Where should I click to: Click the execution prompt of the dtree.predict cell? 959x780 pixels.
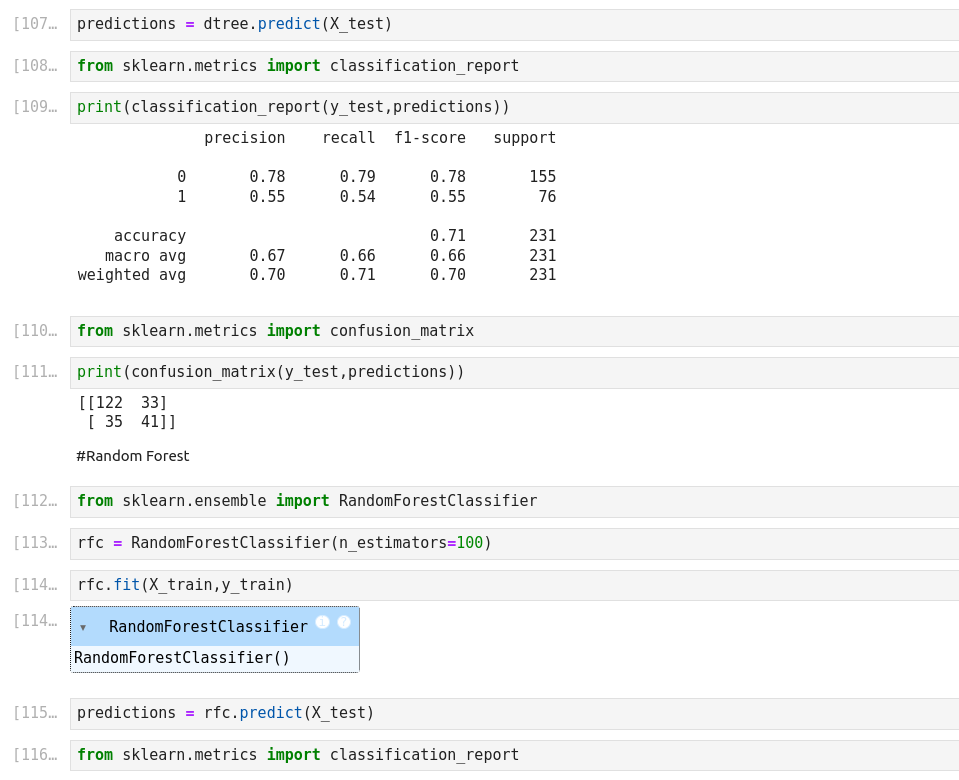(36, 25)
